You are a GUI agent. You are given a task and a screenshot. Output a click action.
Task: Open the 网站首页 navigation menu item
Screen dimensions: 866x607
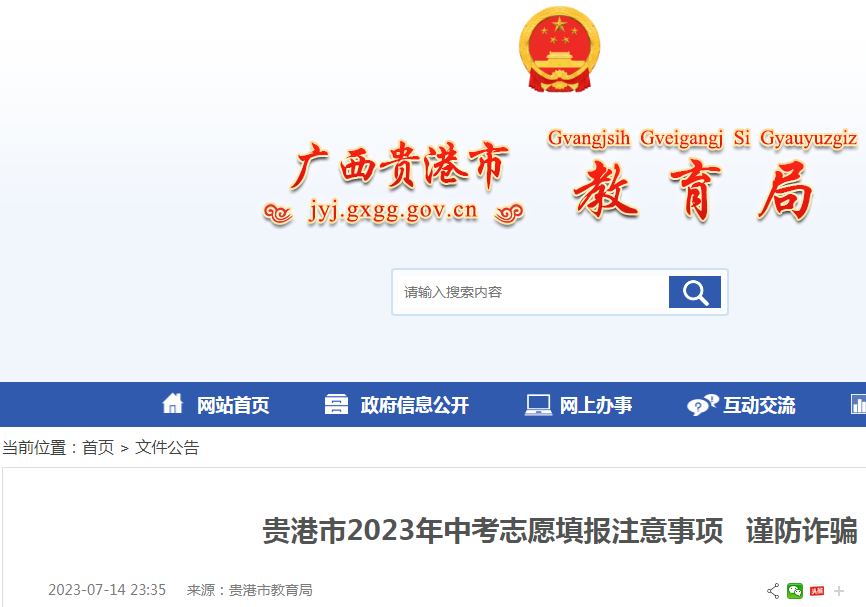coord(233,405)
